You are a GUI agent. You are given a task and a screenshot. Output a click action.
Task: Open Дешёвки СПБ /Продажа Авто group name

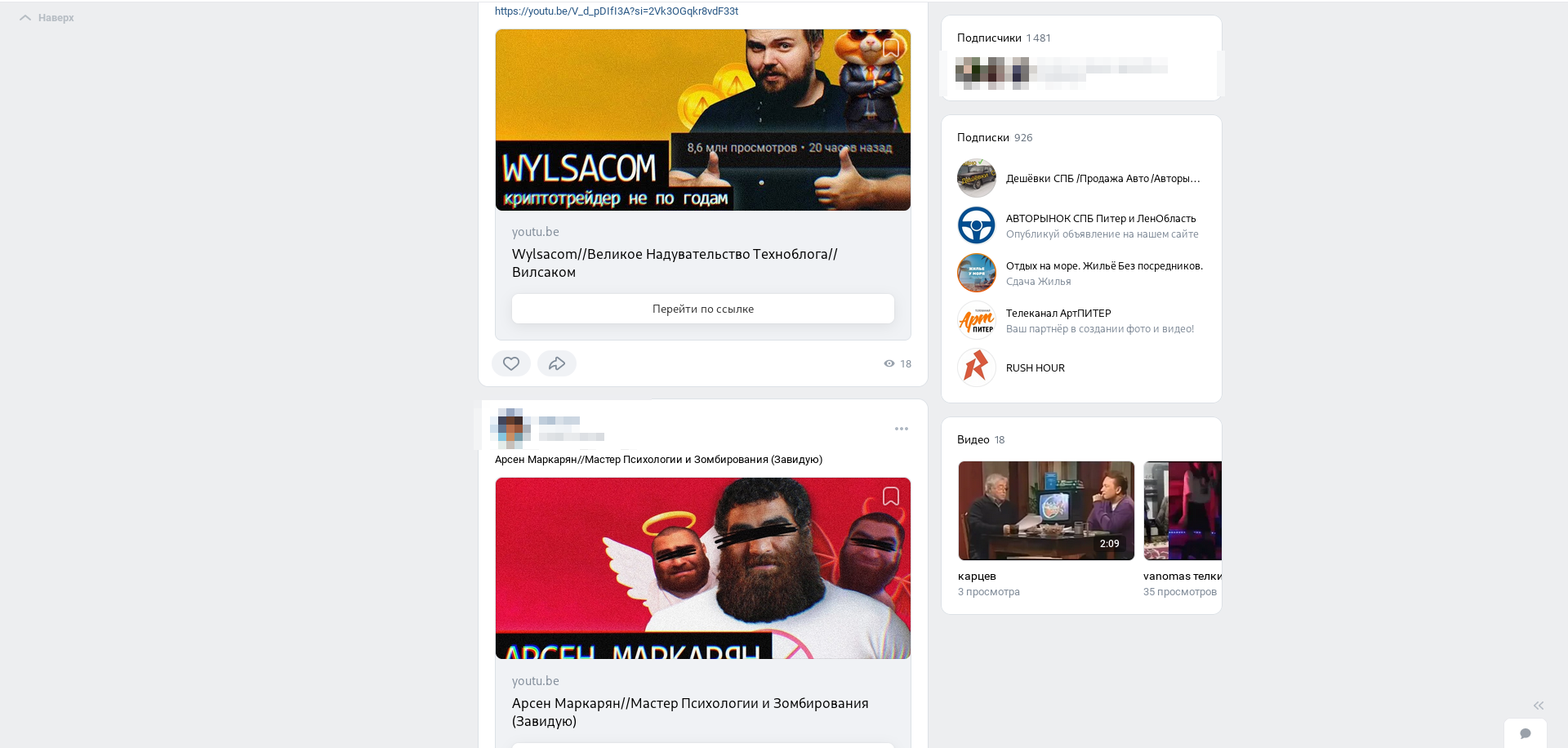coord(1103,179)
